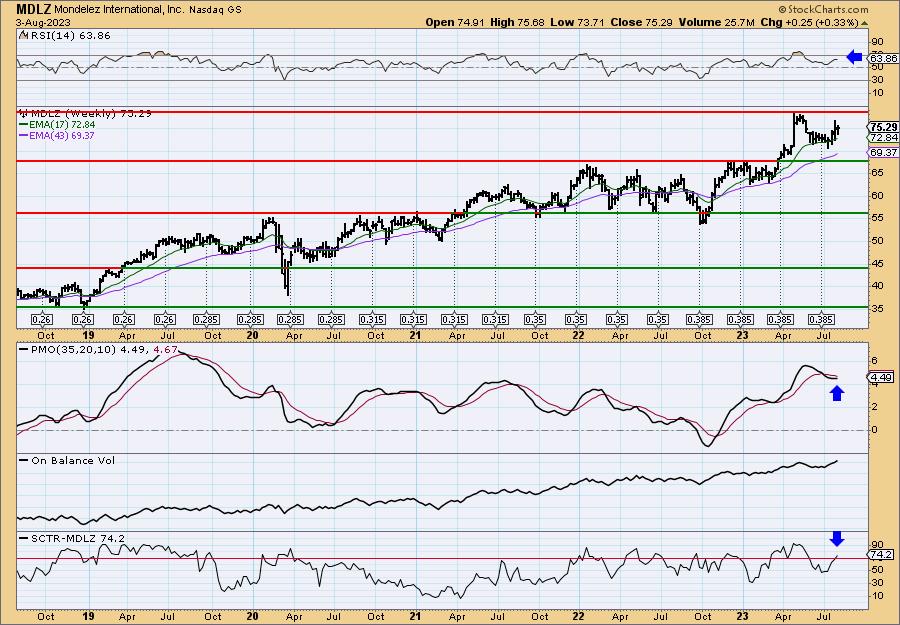Click the 90 level on the SCTR axis
Image resolution: width=900 pixels, height=625 pixels.
pos(876,544)
